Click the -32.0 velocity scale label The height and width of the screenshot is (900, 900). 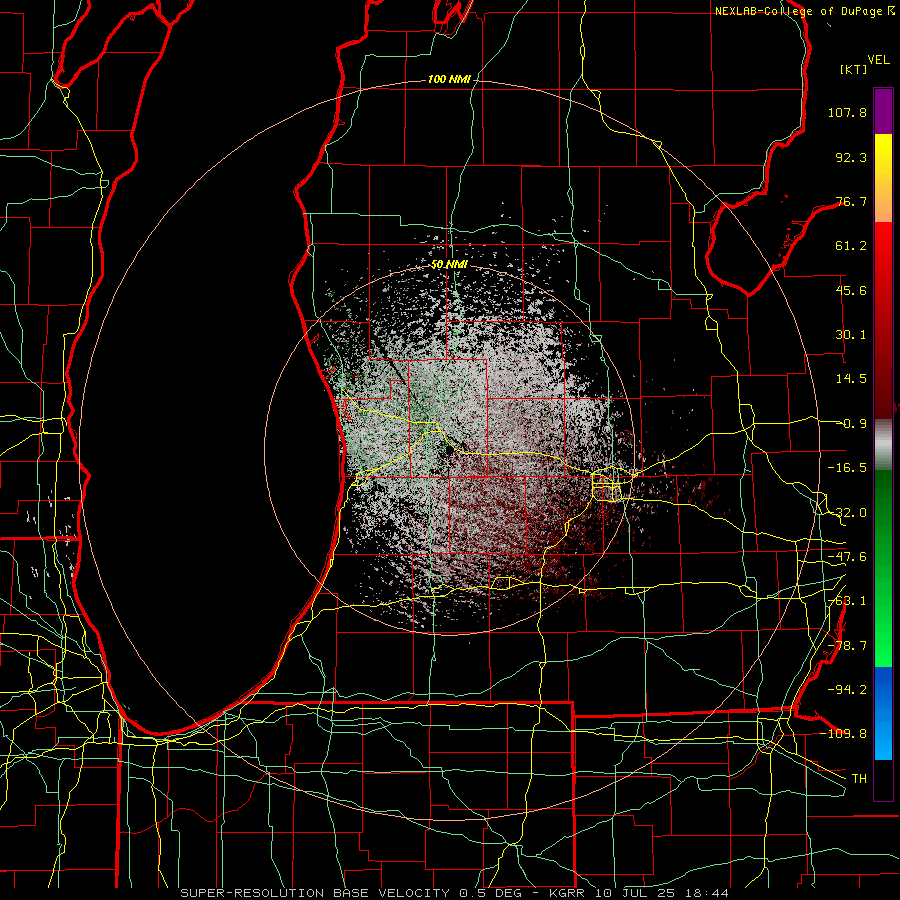pyautogui.click(x=847, y=513)
